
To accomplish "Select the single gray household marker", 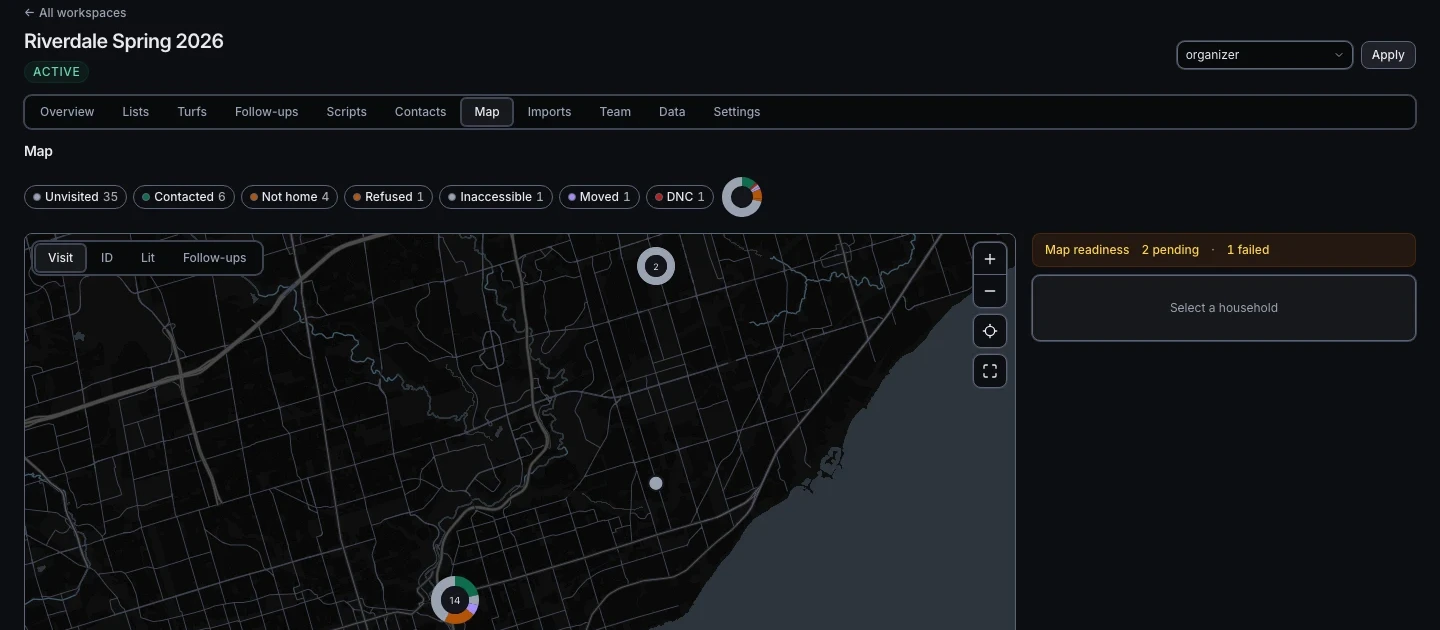I will pyautogui.click(x=656, y=483).
